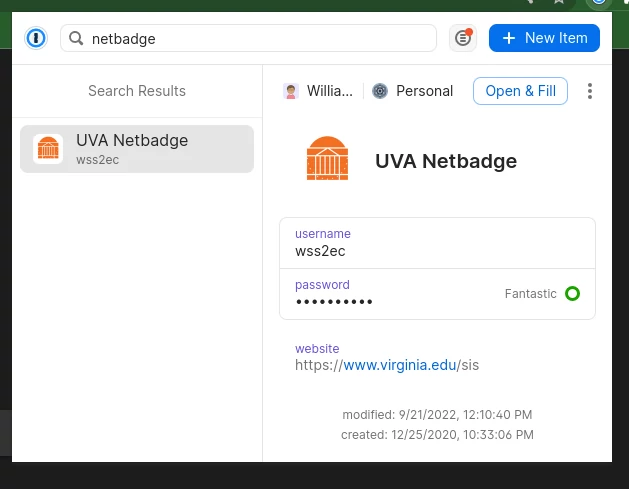Screen dimensions: 629x489
Task: Click the Personal vault icon
Action: pos(380,91)
